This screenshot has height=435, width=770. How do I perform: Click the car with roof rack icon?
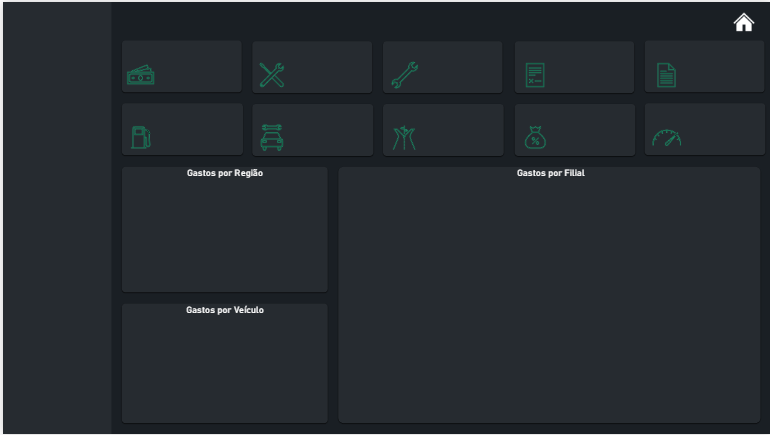tap(272, 137)
